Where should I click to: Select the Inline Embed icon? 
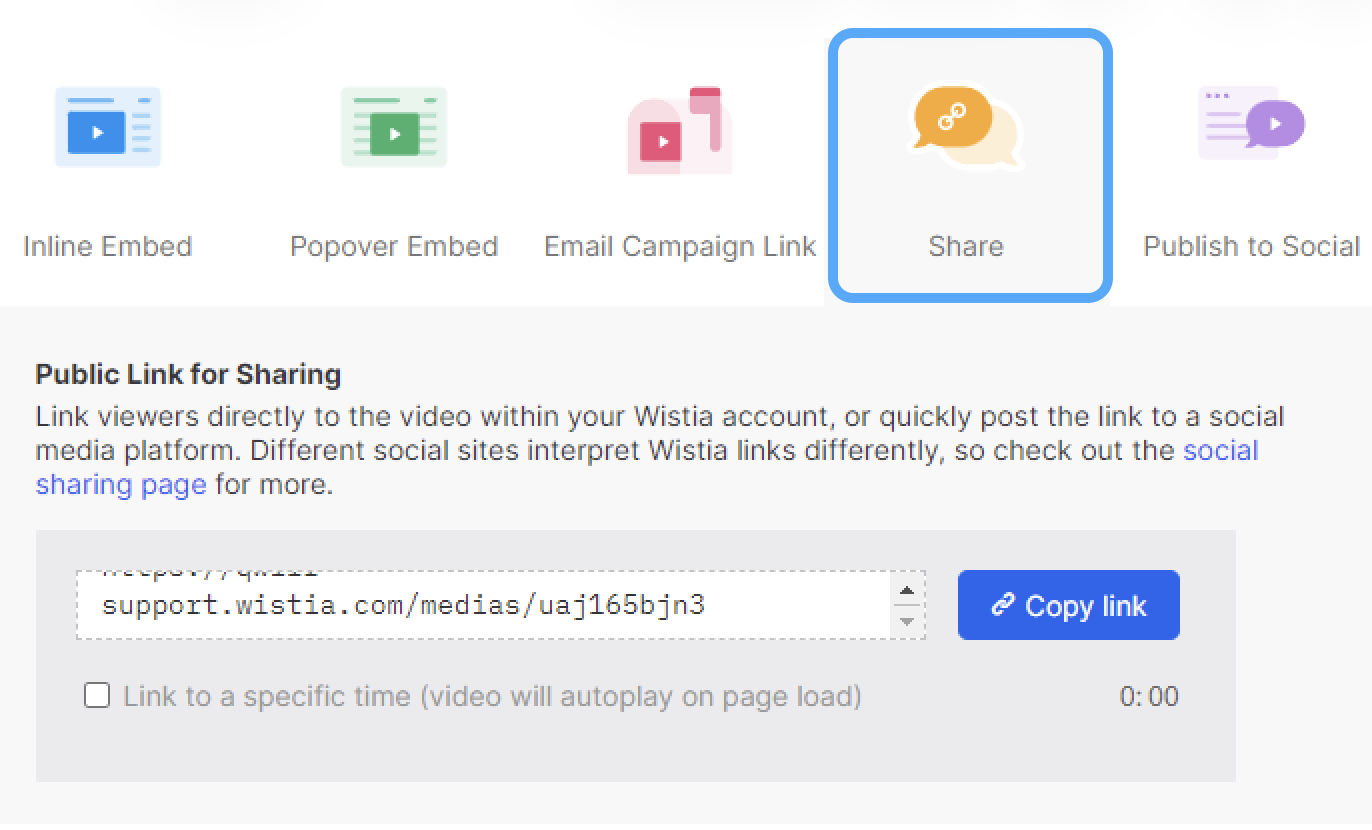[108, 127]
